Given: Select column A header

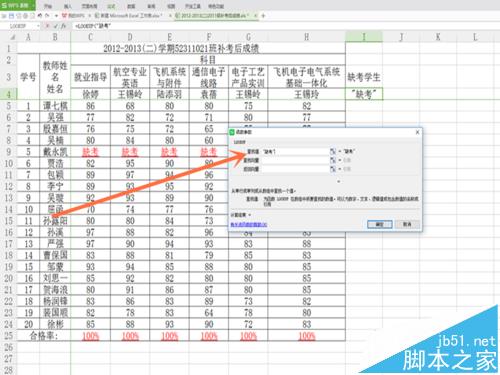Looking at the screenshot, I should pos(28,37).
